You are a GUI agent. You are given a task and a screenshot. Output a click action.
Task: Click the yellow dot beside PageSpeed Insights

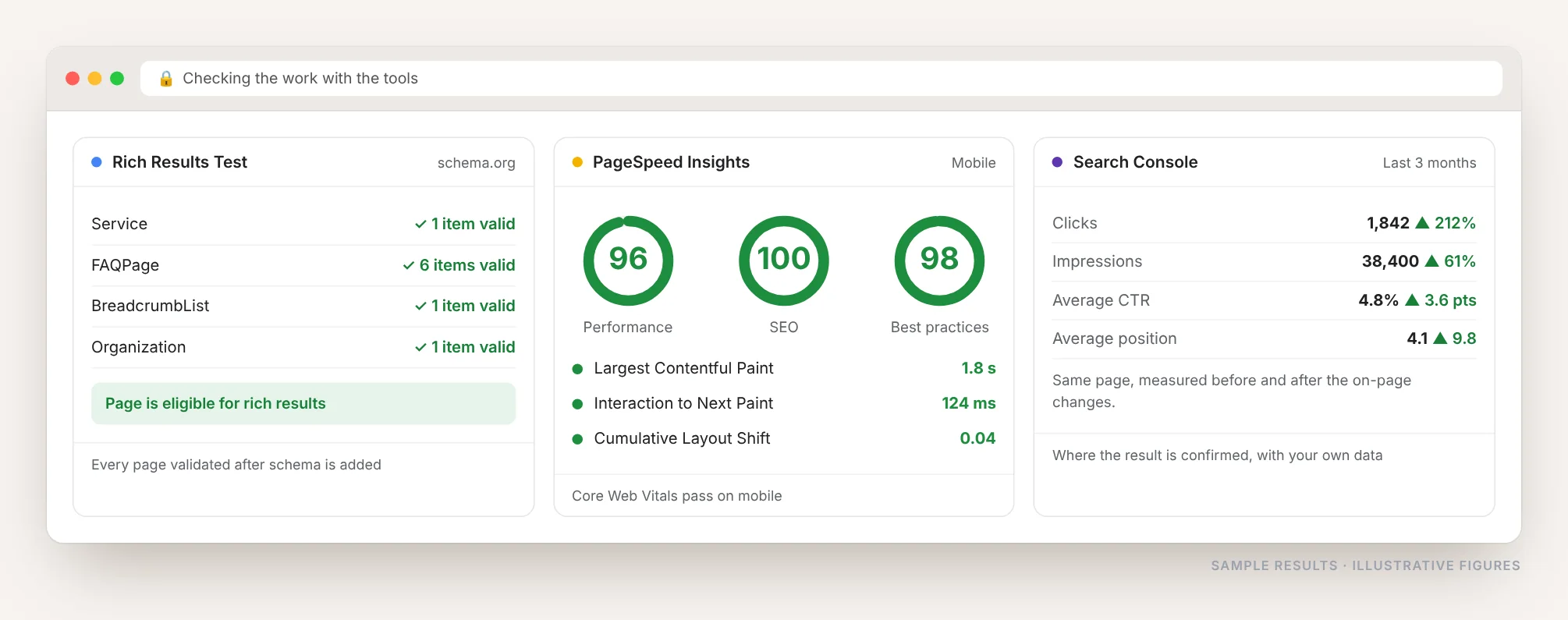[577, 162]
